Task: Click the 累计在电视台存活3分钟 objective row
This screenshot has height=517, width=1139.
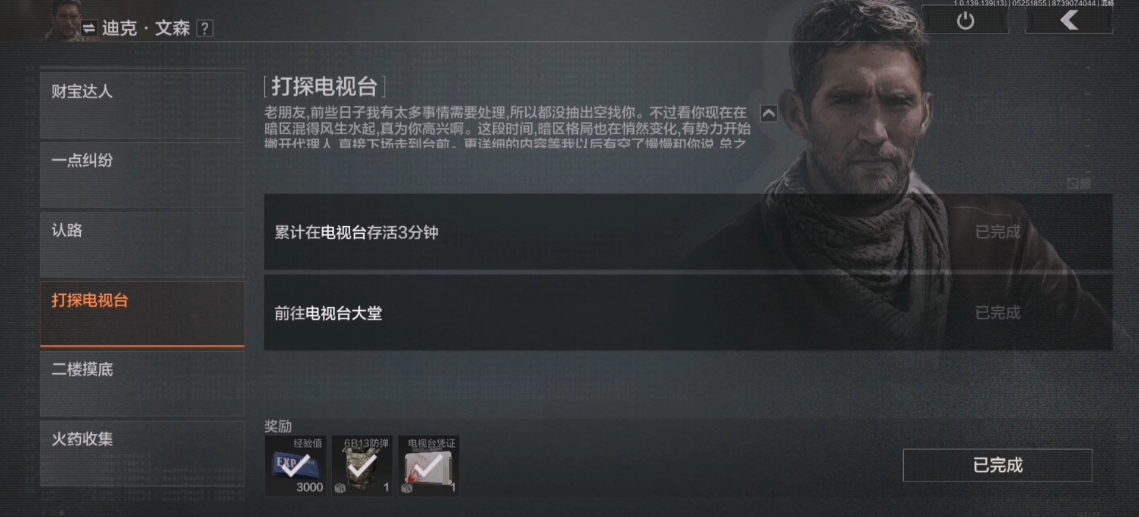Action: coord(688,232)
